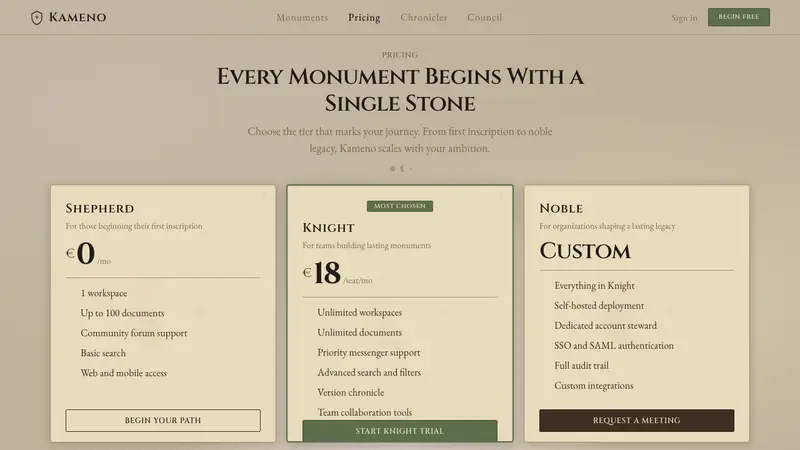Click 'Custom integrations' feature
This screenshot has width=800, height=450.
593,386
